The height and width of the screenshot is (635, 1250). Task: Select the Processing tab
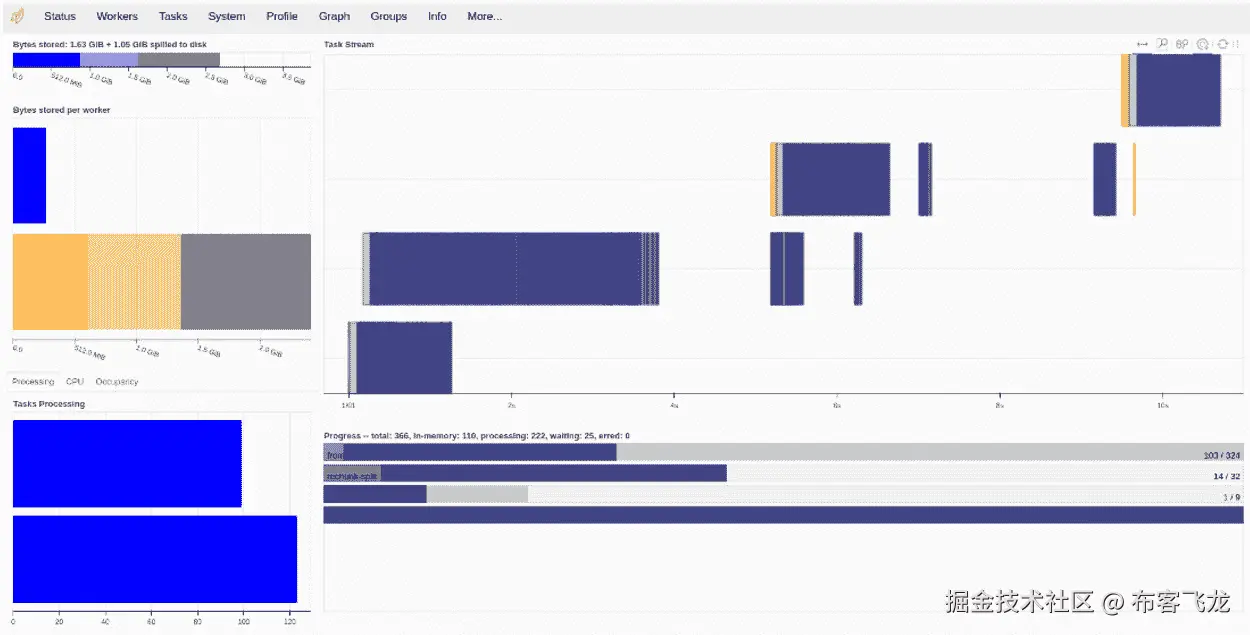tap(33, 382)
